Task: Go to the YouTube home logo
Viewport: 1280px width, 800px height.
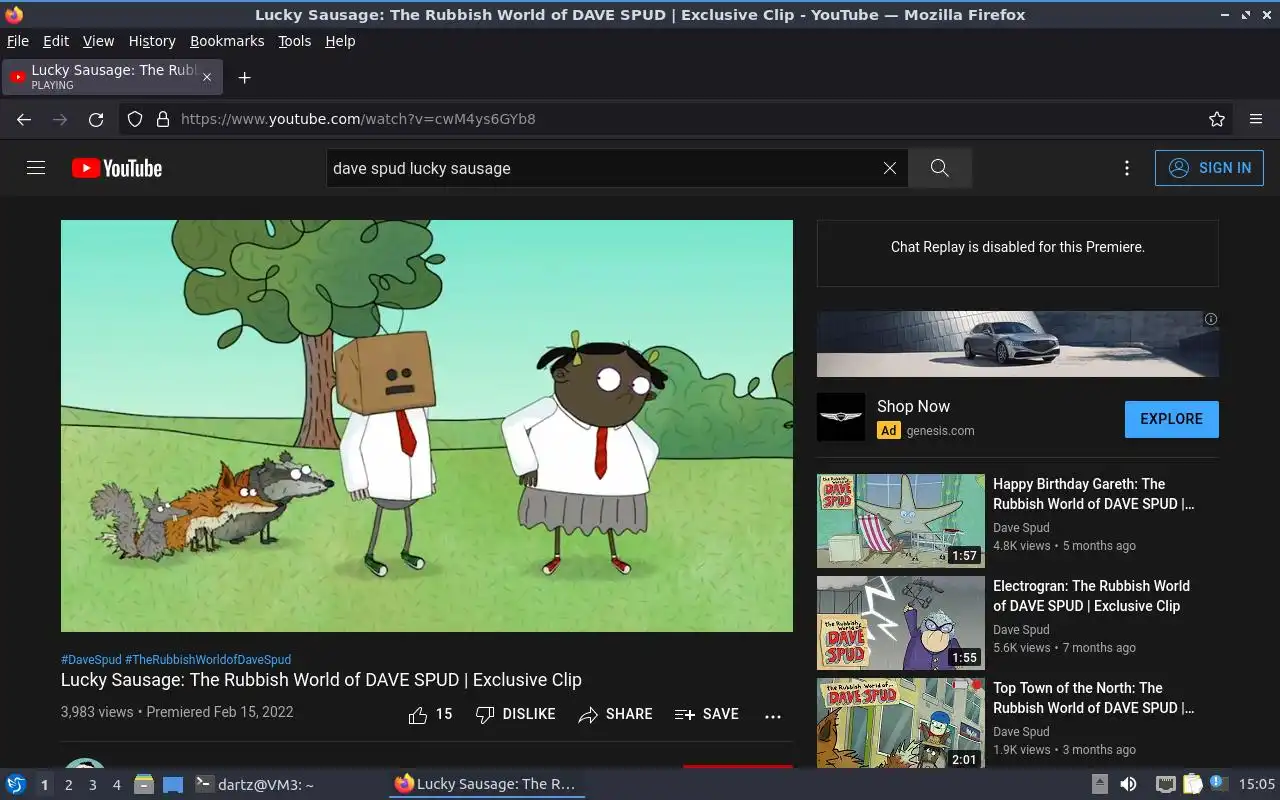Action: (x=117, y=168)
